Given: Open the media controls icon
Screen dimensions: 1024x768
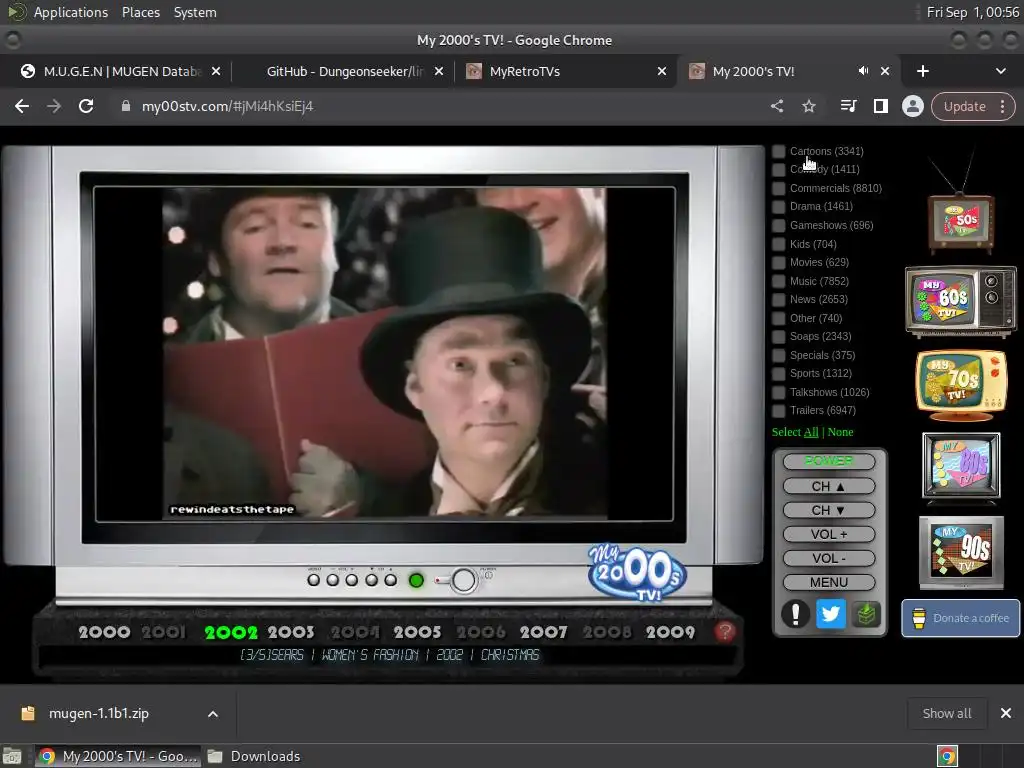Looking at the screenshot, I should coord(848,106).
